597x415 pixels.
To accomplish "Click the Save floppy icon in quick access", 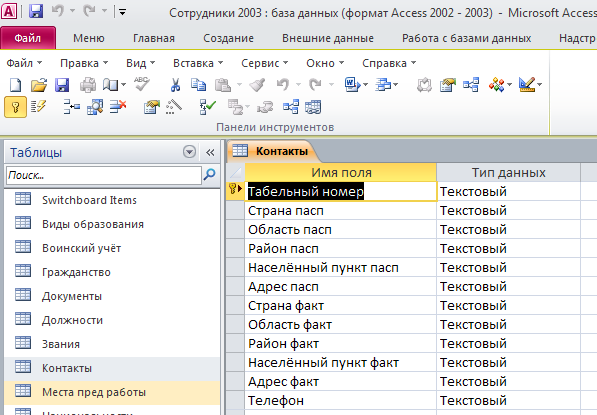I will 36,11.
